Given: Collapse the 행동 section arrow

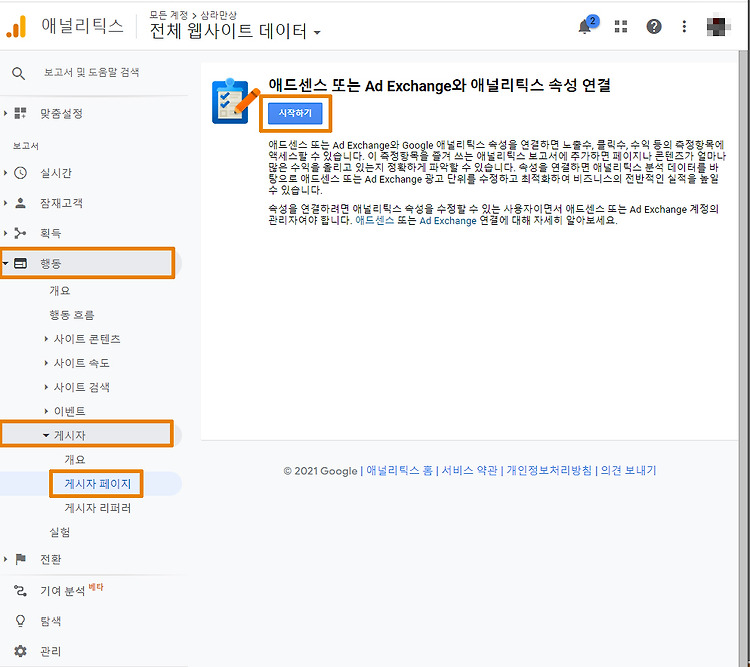Looking at the screenshot, I should (5, 263).
